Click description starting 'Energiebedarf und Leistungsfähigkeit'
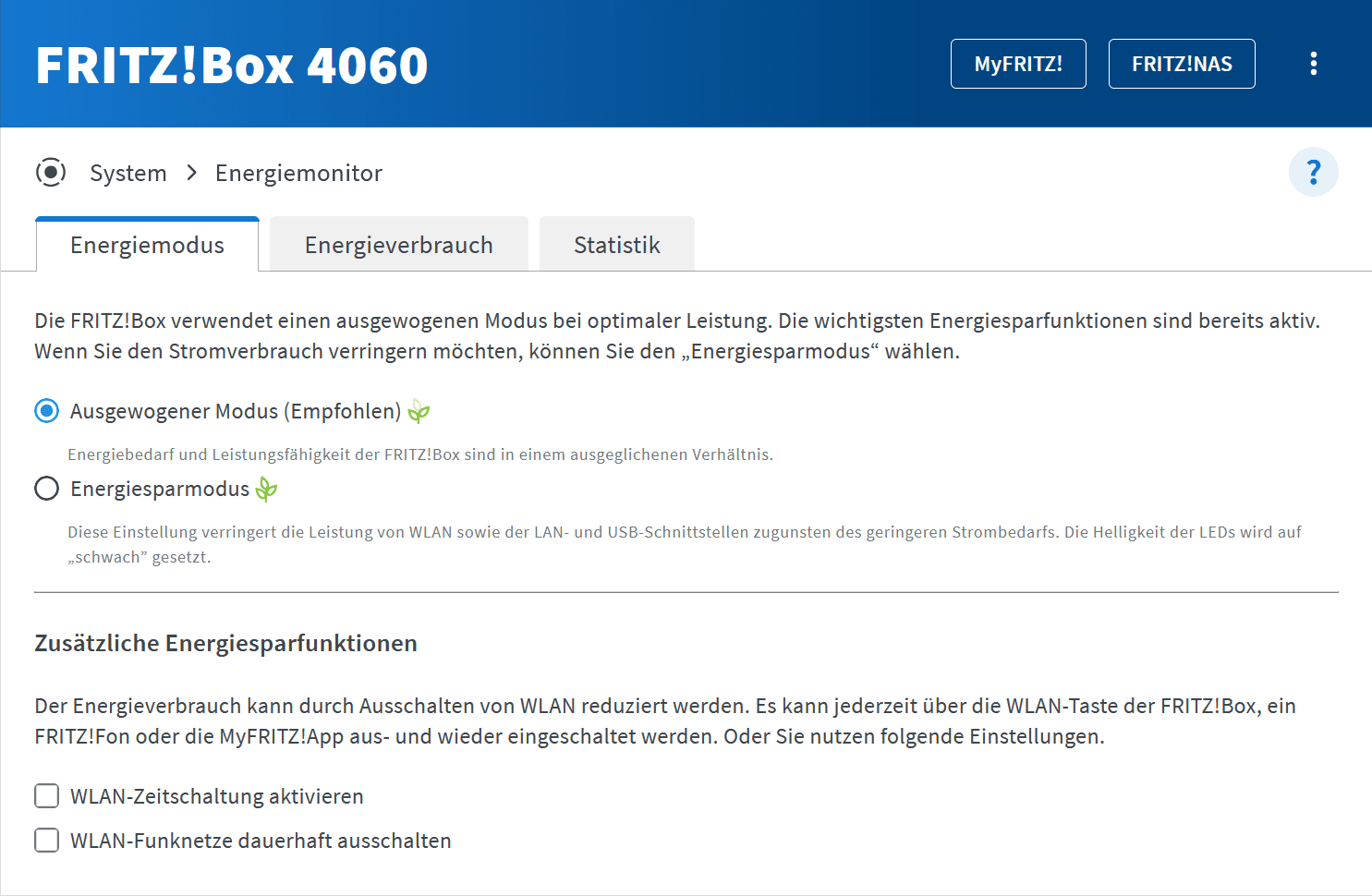Screen dimensions: 1372x896 (x=420, y=454)
